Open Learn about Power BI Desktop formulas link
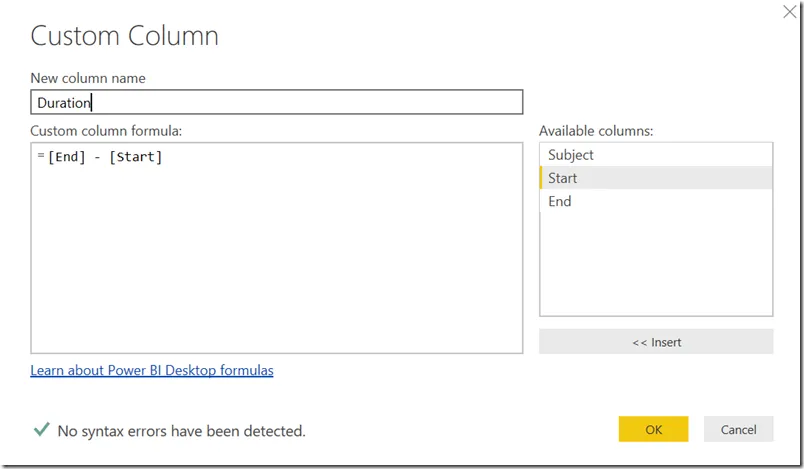The width and height of the screenshot is (804, 469). point(152,370)
